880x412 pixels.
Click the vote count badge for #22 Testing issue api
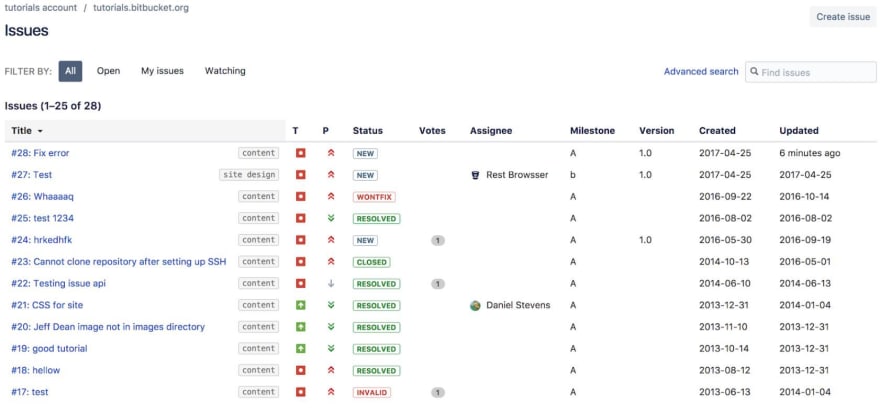click(438, 283)
